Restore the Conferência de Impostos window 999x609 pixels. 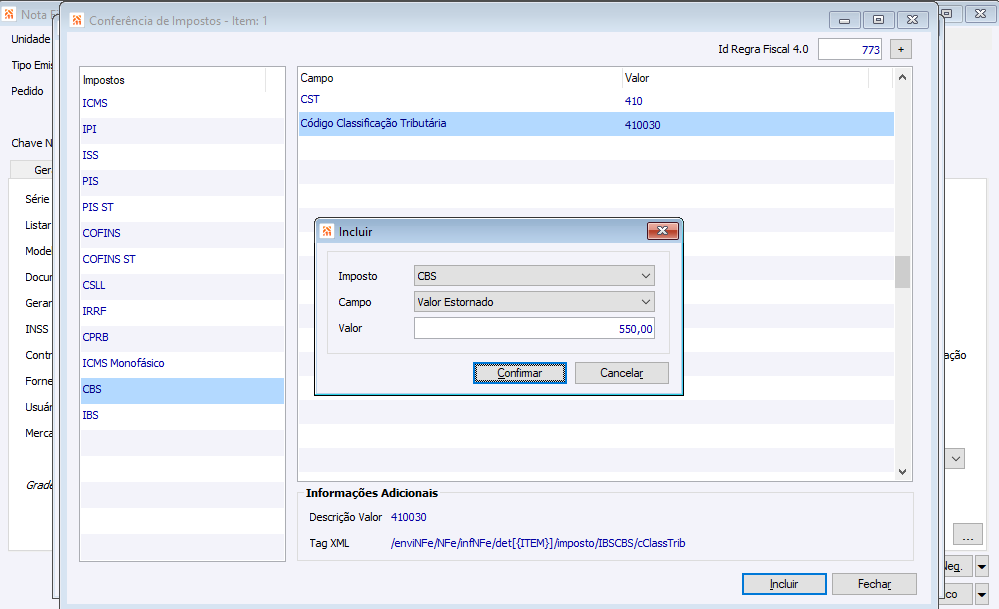[x=879, y=20]
